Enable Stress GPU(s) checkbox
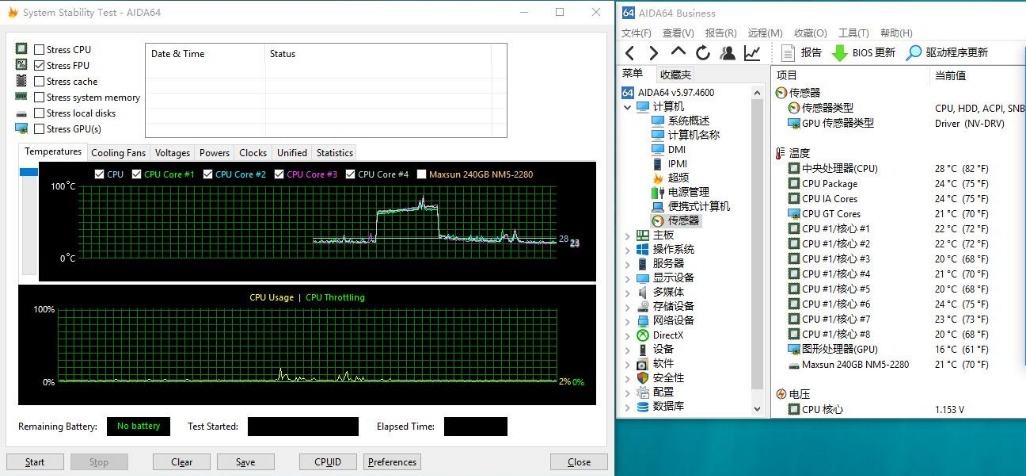The image size is (1026, 476). coord(39,129)
